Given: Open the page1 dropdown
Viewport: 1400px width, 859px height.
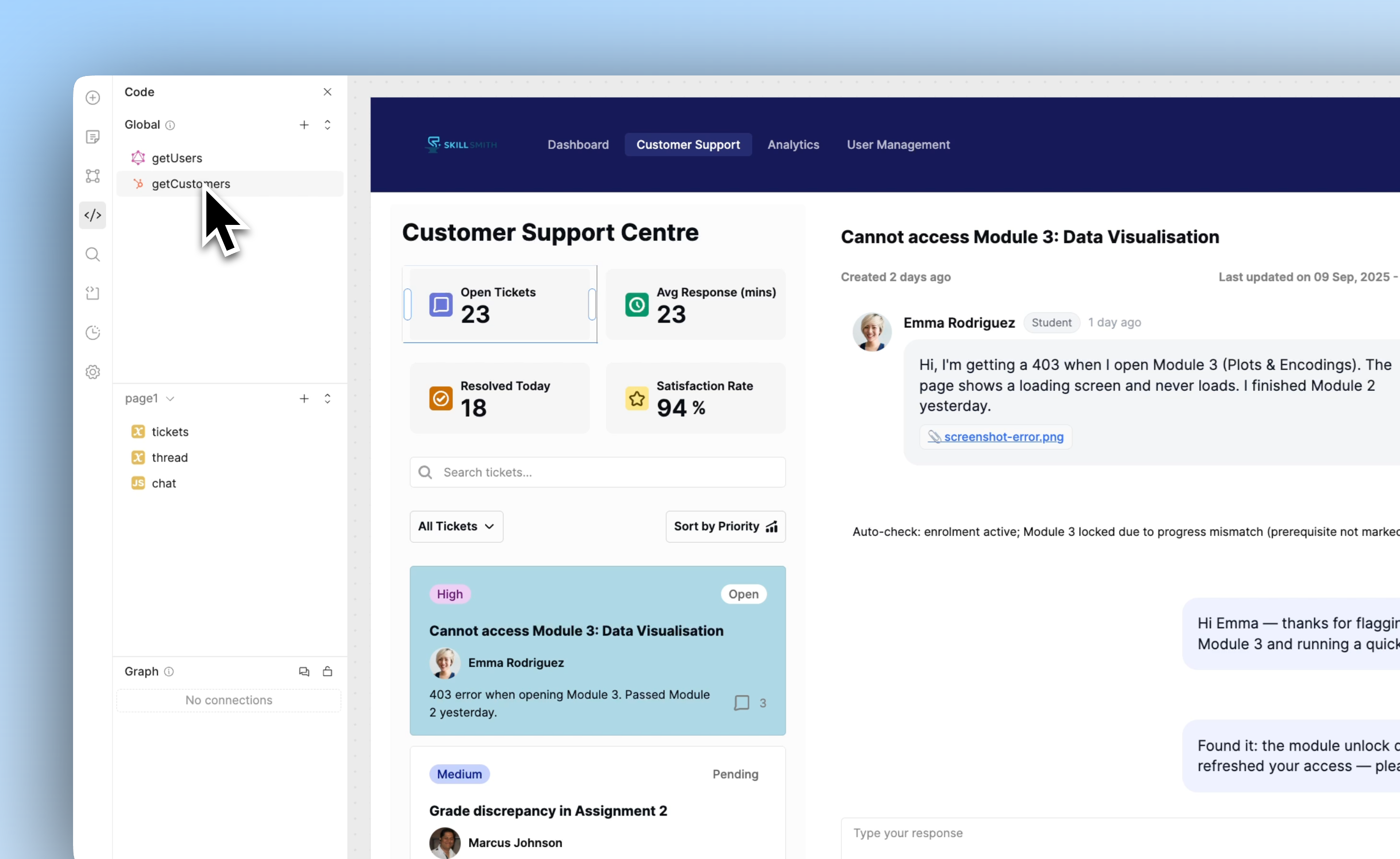Looking at the screenshot, I should click(149, 398).
